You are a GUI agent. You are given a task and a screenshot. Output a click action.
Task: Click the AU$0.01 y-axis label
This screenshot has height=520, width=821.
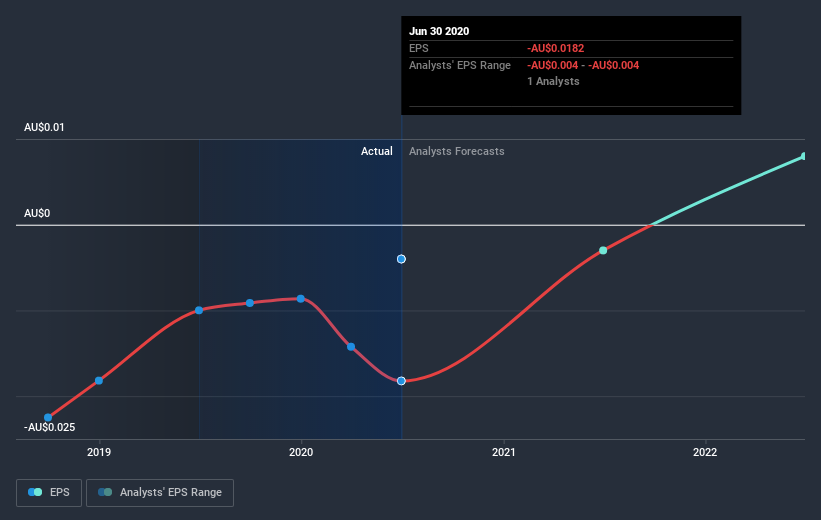tap(44, 127)
